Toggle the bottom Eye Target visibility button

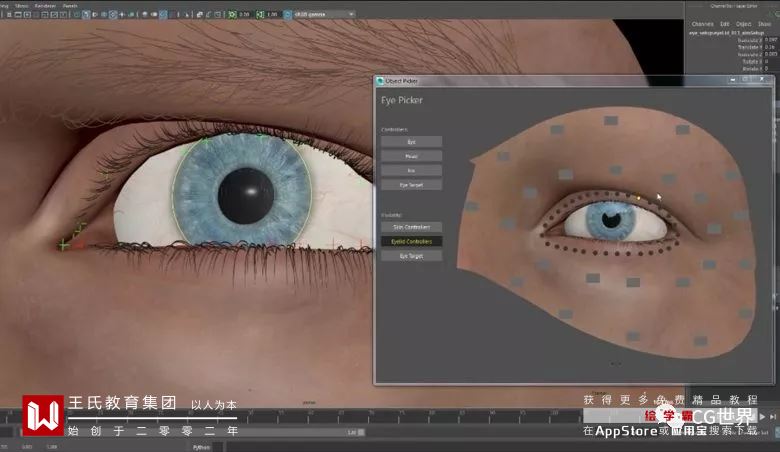[411, 256]
